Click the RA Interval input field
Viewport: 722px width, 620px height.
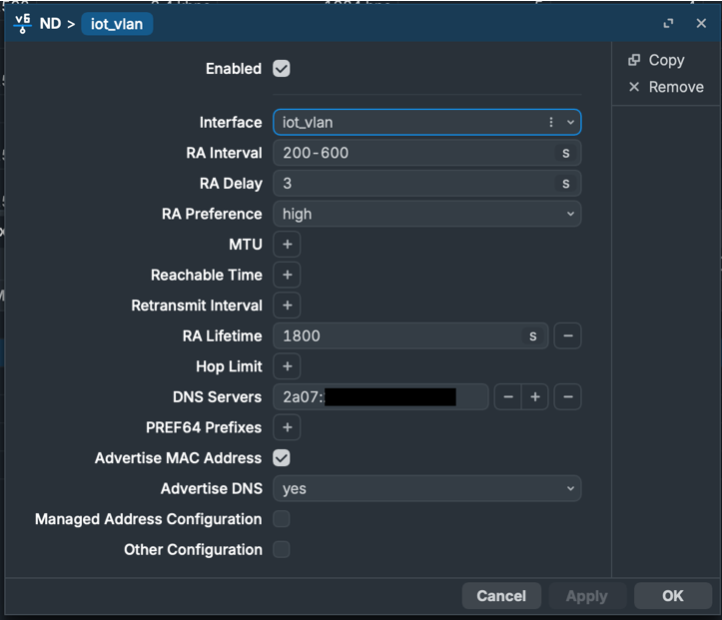pyautogui.click(x=427, y=153)
